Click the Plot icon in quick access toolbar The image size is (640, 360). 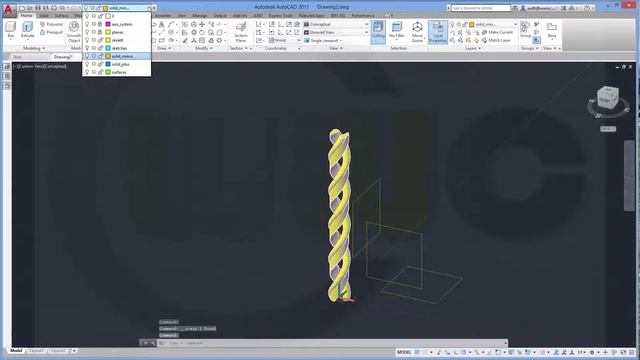coord(54,8)
